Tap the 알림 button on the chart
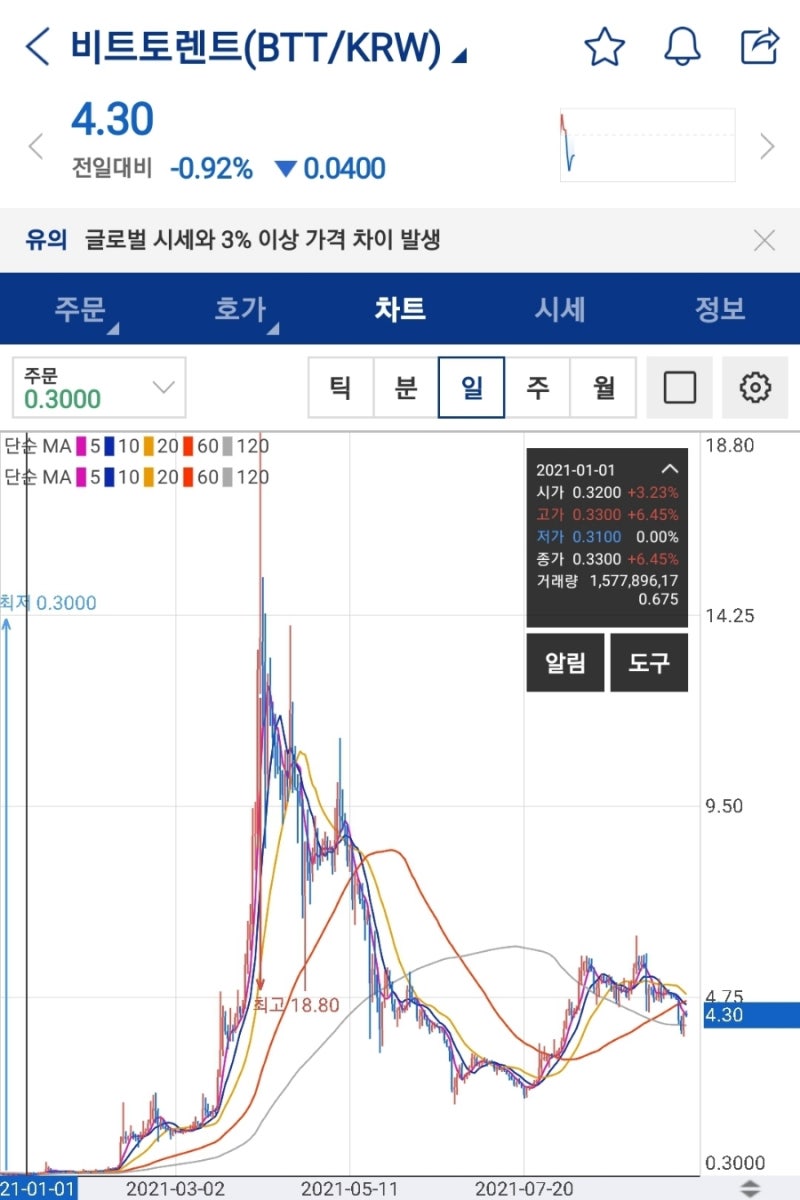Image resolution: width=800 pixels, height=1200 pixels. coord(565,662)
